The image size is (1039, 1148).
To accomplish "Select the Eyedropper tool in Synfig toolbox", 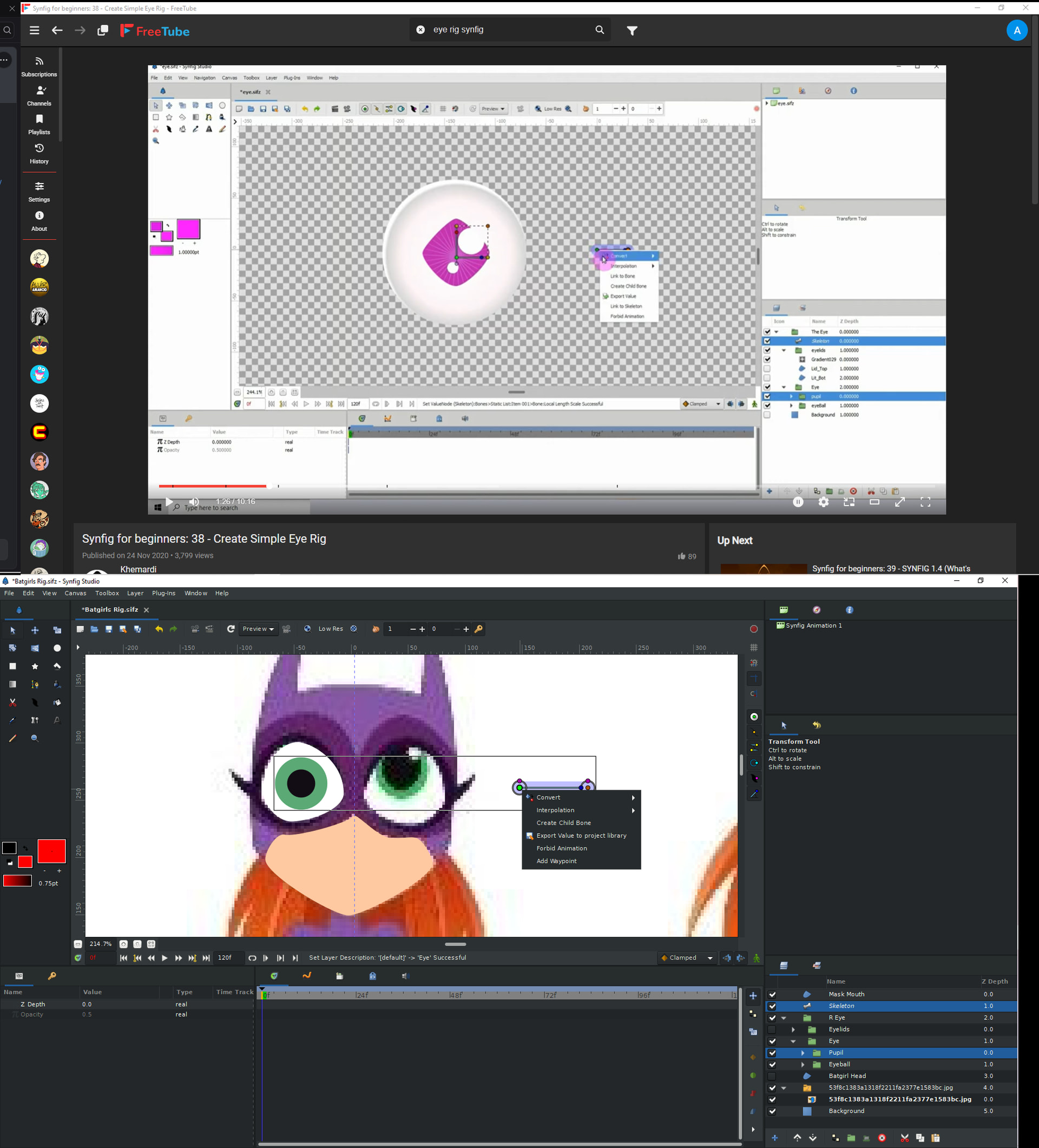I will click(x=12, y=720).
